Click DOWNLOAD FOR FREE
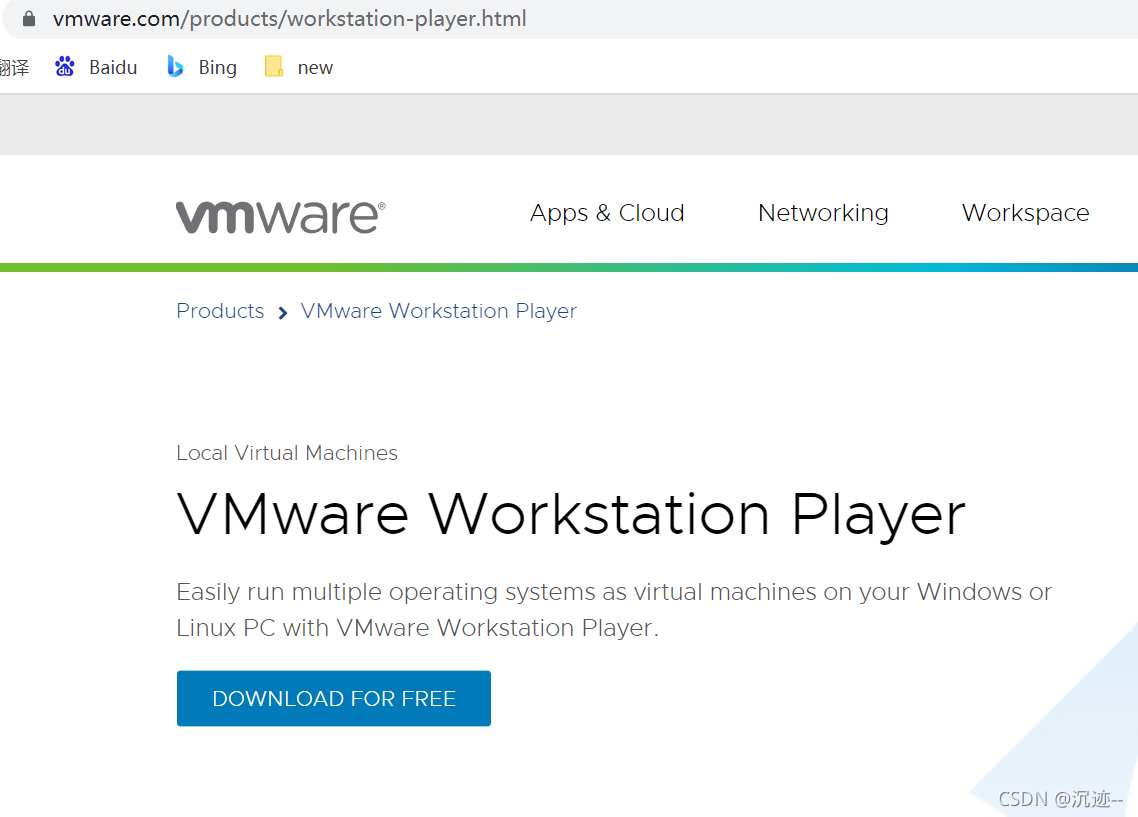This screenshot has width=1138, height=817. [x=333, y=698]
